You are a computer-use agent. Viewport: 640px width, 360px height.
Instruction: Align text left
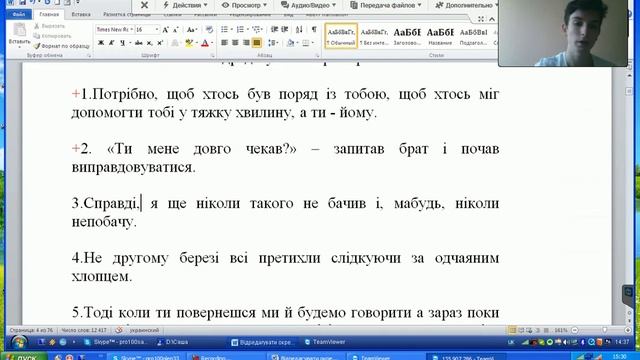click(x=224, y=42)
